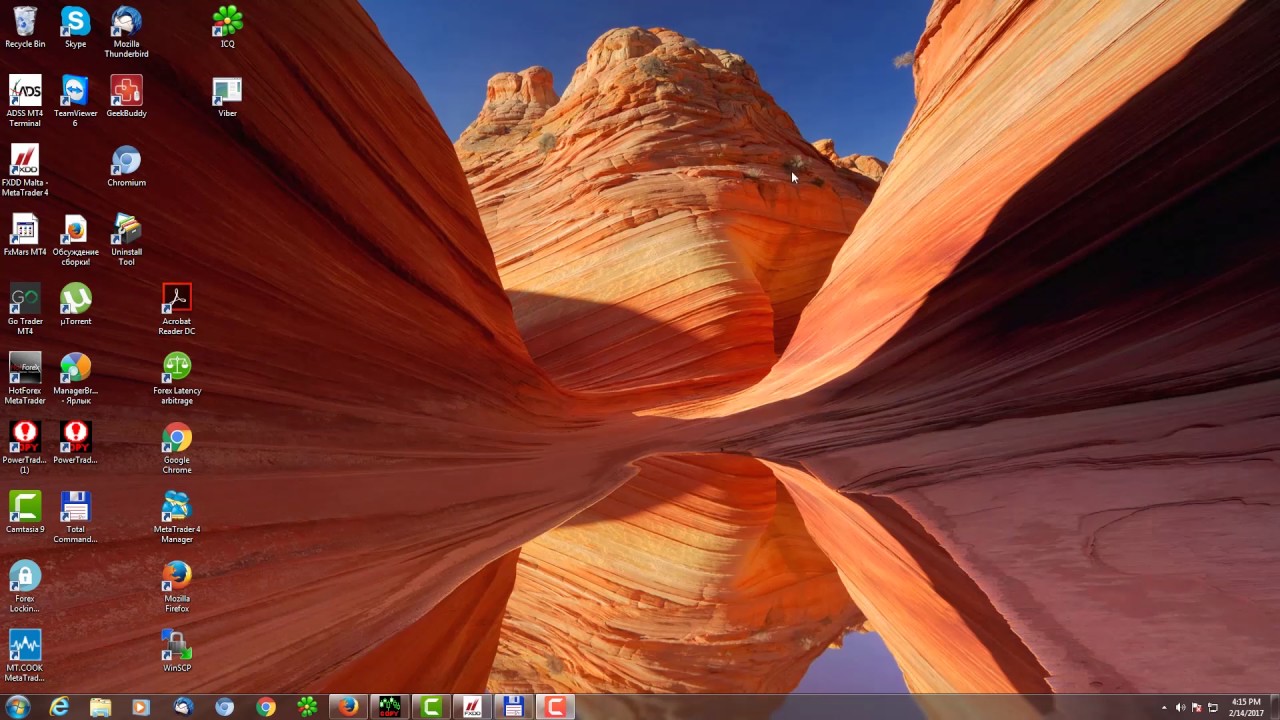The width and height of the screenshot is (1280, 720).
Task: Select the HotForex MetaTrader desktop icon
Action: coord(25,378)
